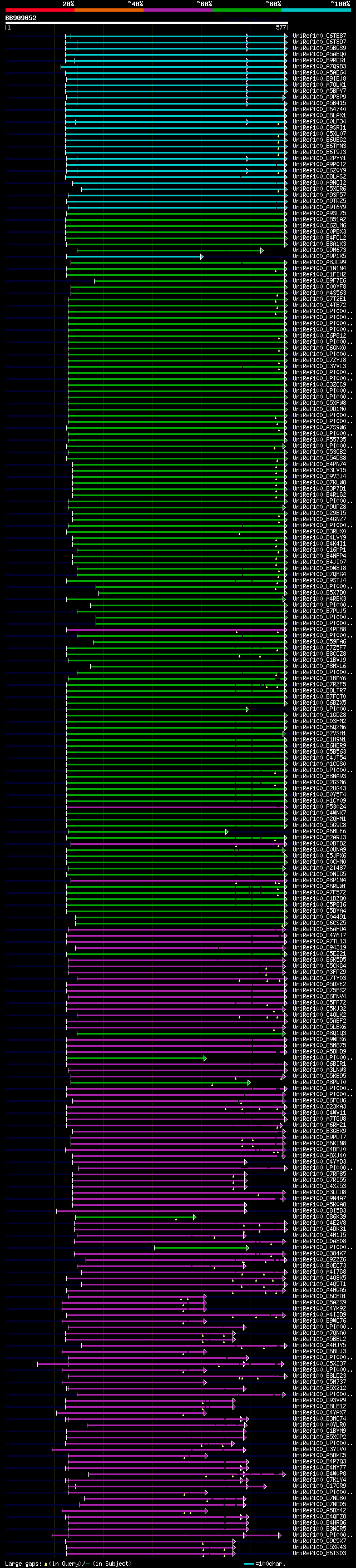Select label UniRef100_A4I7G8
The width and height of the screenshot is (356, 1568).
pos(319,1272)
